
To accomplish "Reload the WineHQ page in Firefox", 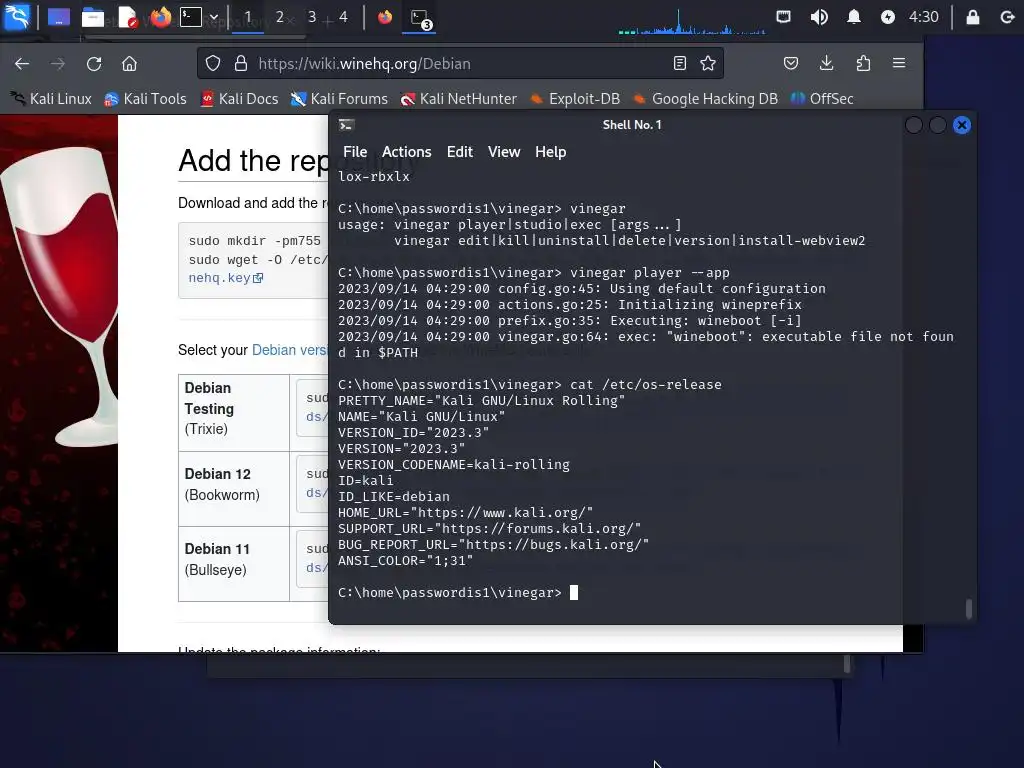I will [94, 63].
